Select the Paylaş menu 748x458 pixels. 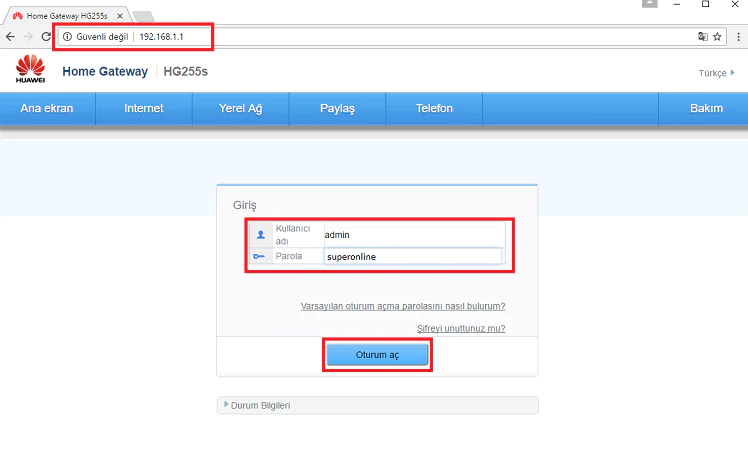coord(337,108)
